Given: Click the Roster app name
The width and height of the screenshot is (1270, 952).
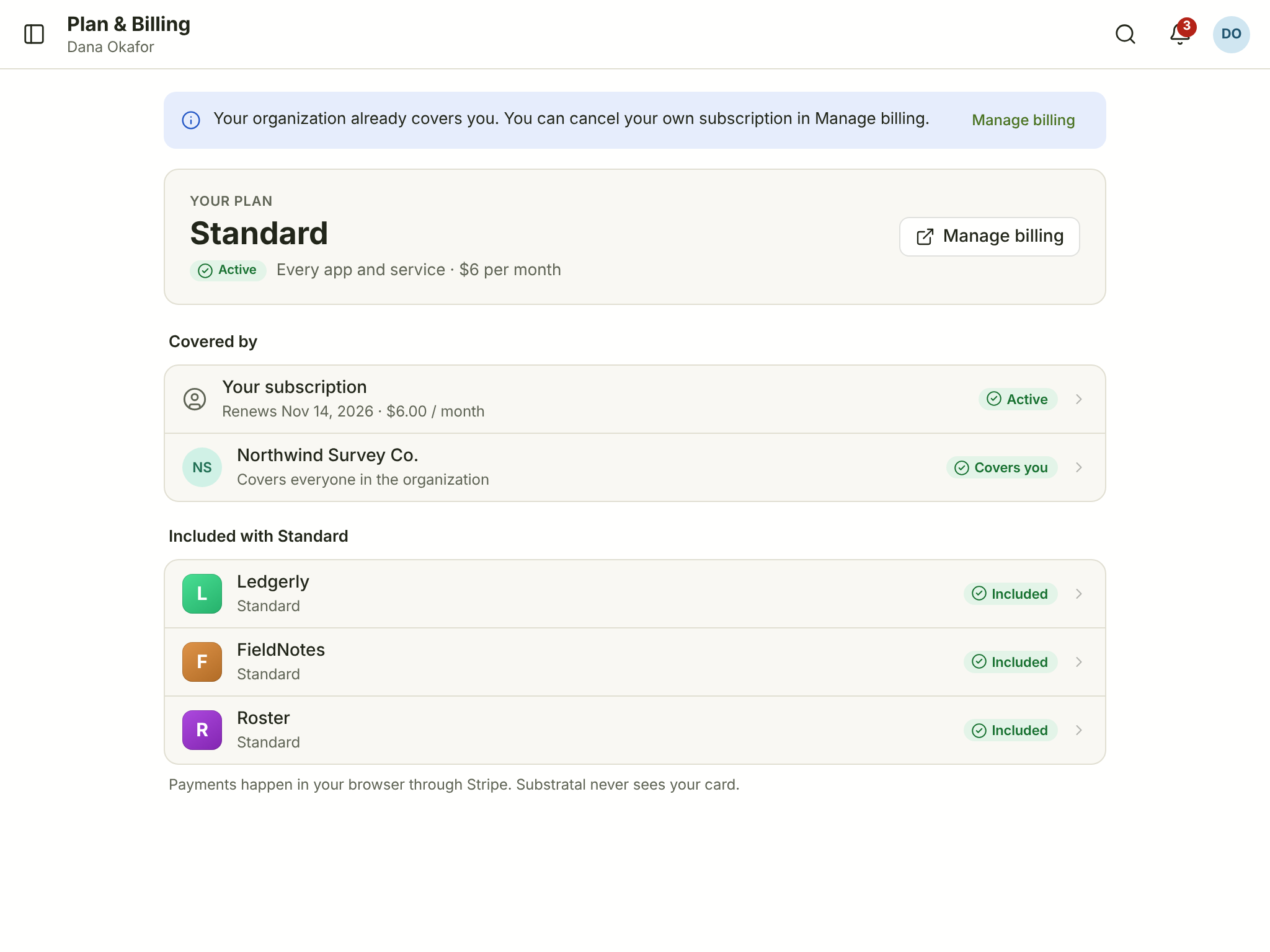Looking at the screenshot, I should (x=264, y=718).
